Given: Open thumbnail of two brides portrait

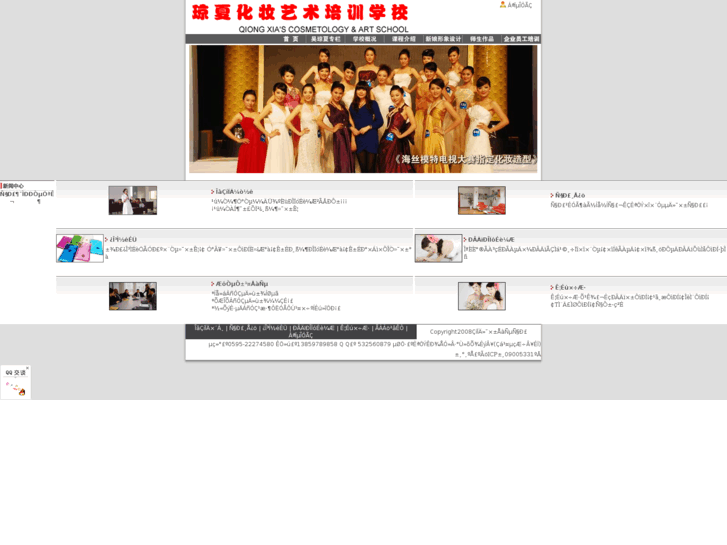Looking at the screenshot, I should pos(482,296).
